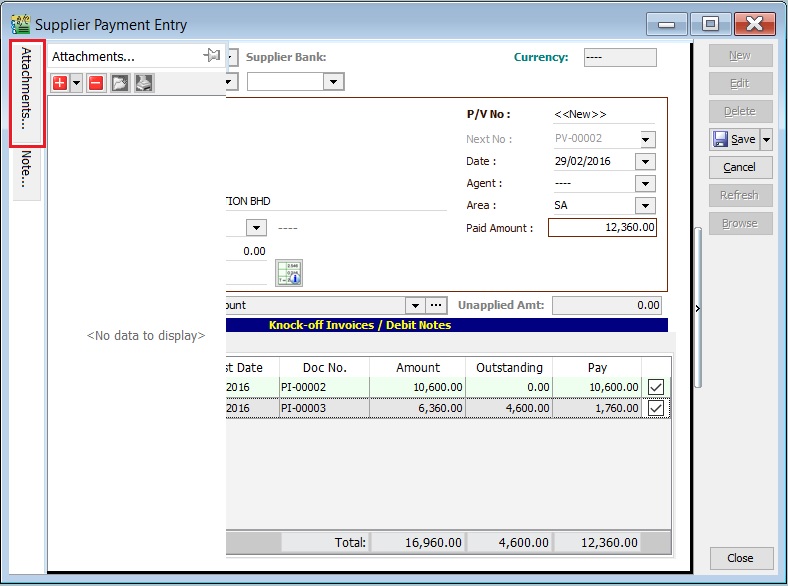Open the Agent dropdown list
This screenshot has height=586, width=788.
(645, 183)
